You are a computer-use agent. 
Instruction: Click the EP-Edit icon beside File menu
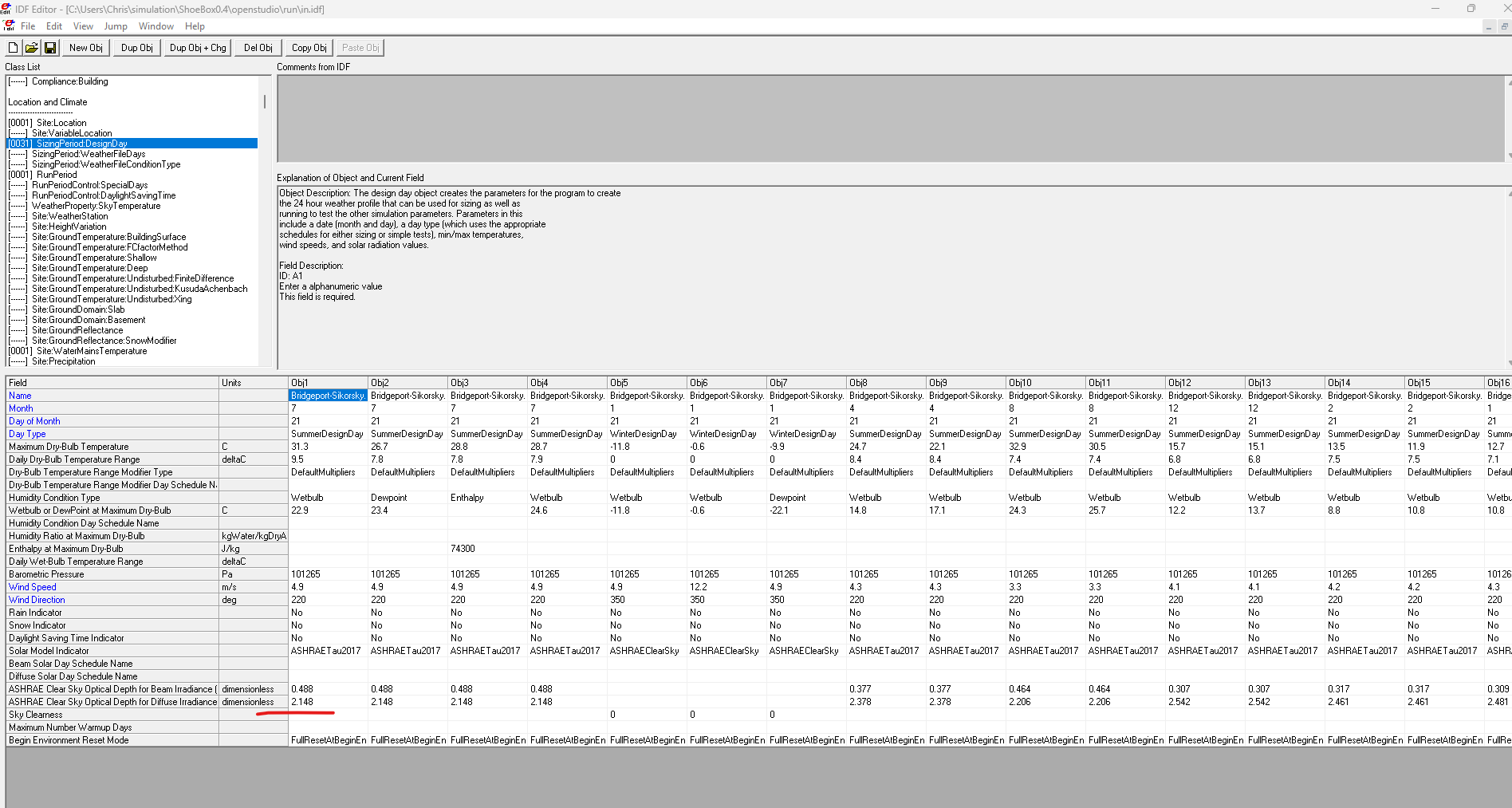pos(9,26)
